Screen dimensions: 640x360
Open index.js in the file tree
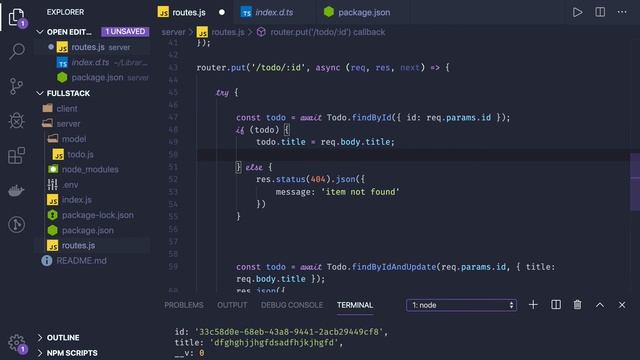76,200
